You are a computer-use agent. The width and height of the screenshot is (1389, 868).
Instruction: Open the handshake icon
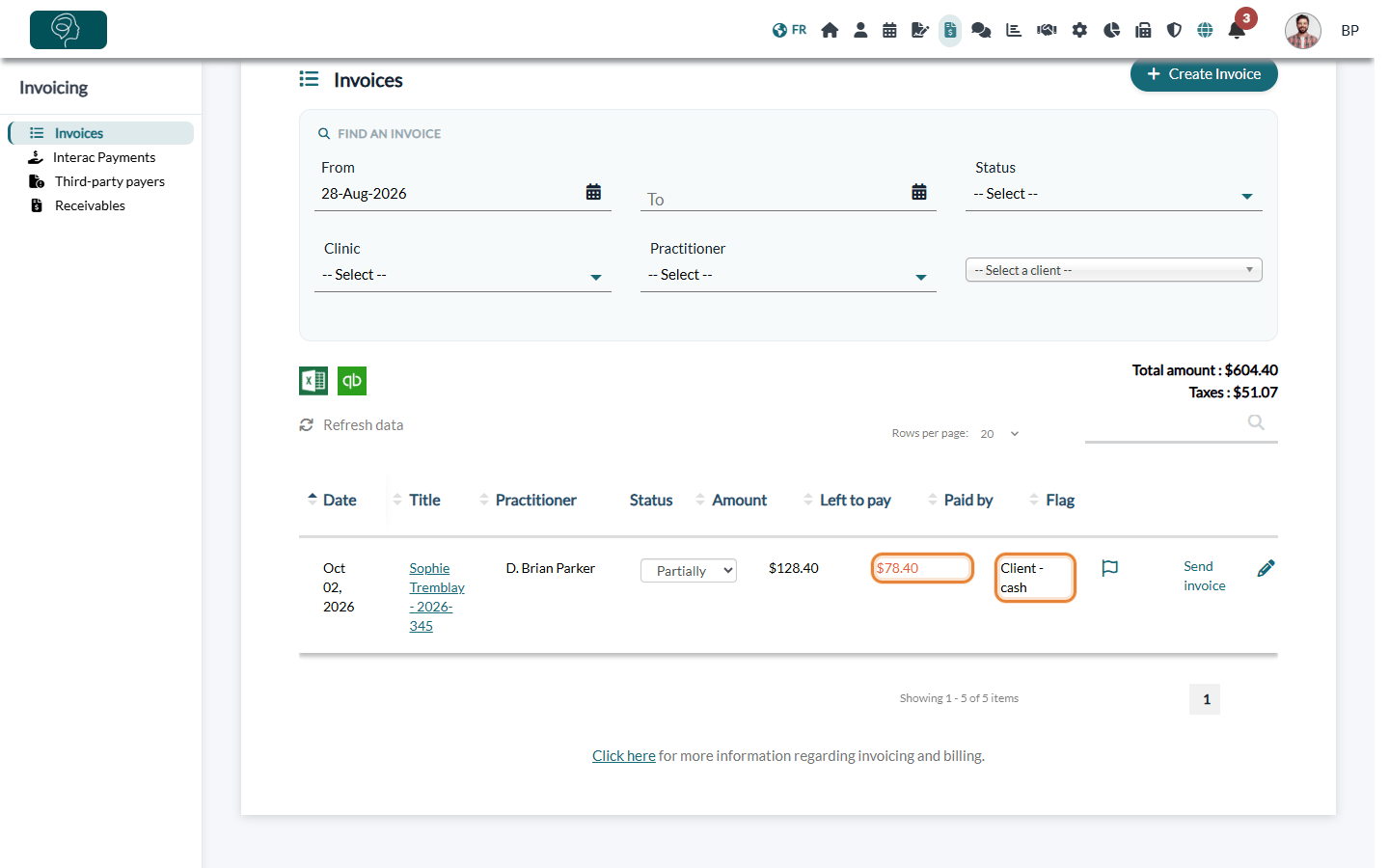click(x=1047, y=30)
